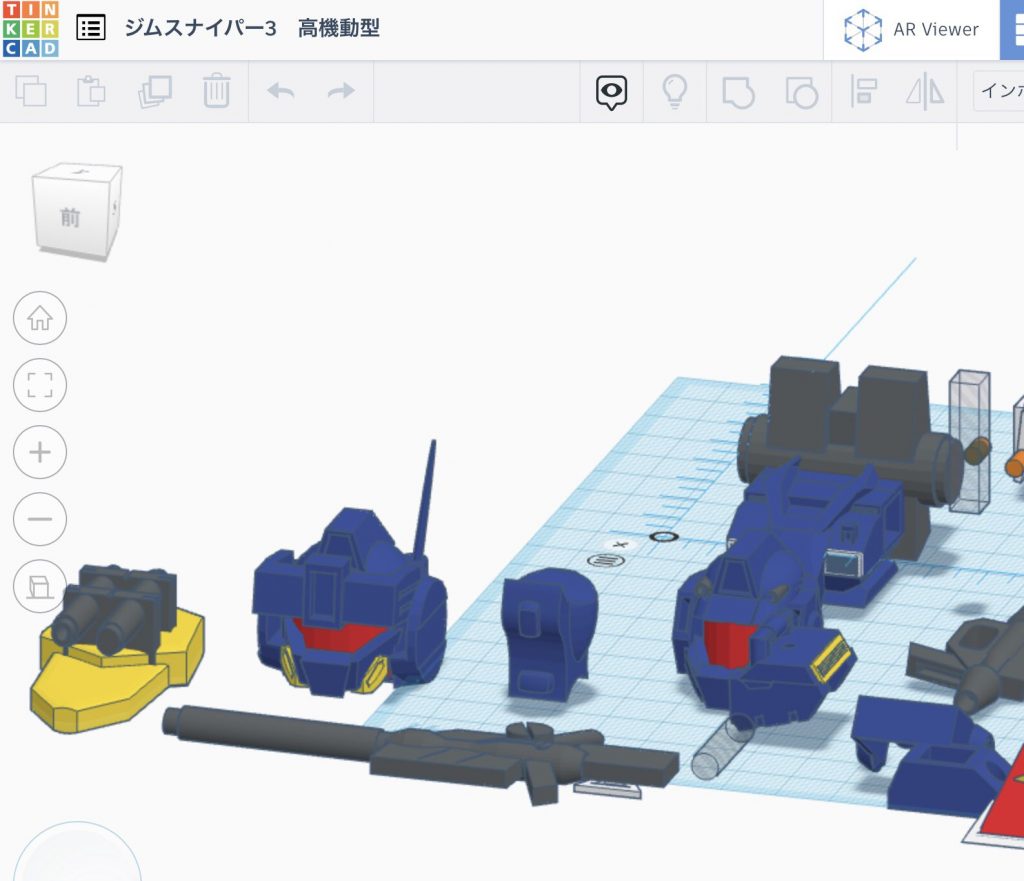This screenshot has height=881, width=1024.
Task: Zoom in using the plus control
Action: pyautogui.click(x=39, y=451)
